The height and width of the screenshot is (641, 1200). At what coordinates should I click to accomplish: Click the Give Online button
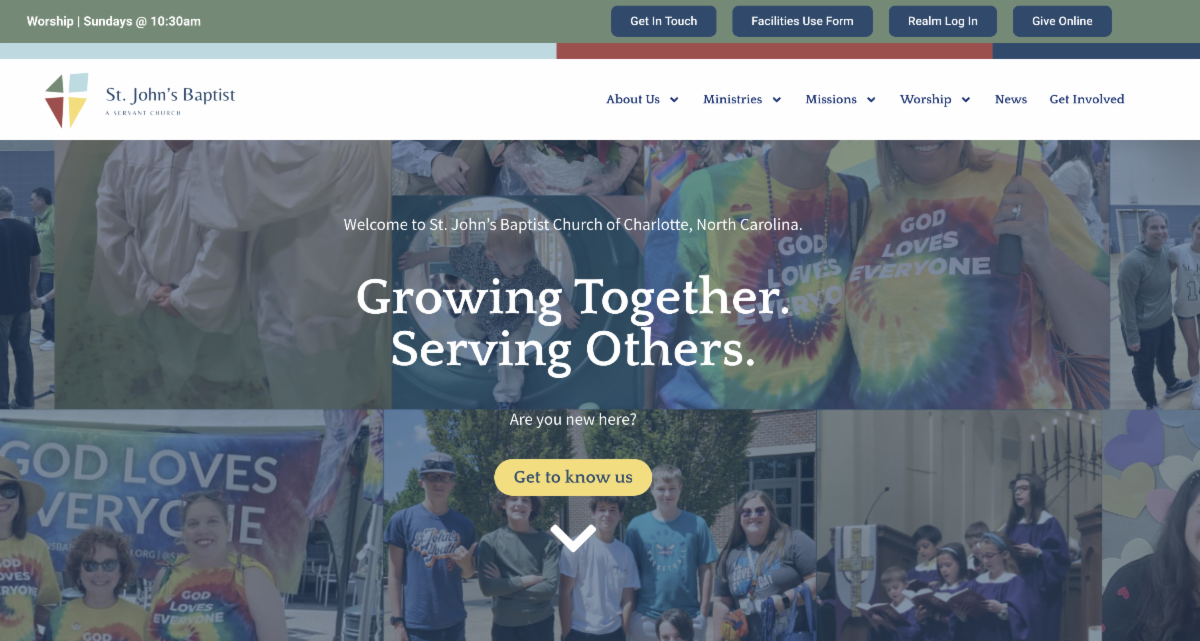[1062, 21]
